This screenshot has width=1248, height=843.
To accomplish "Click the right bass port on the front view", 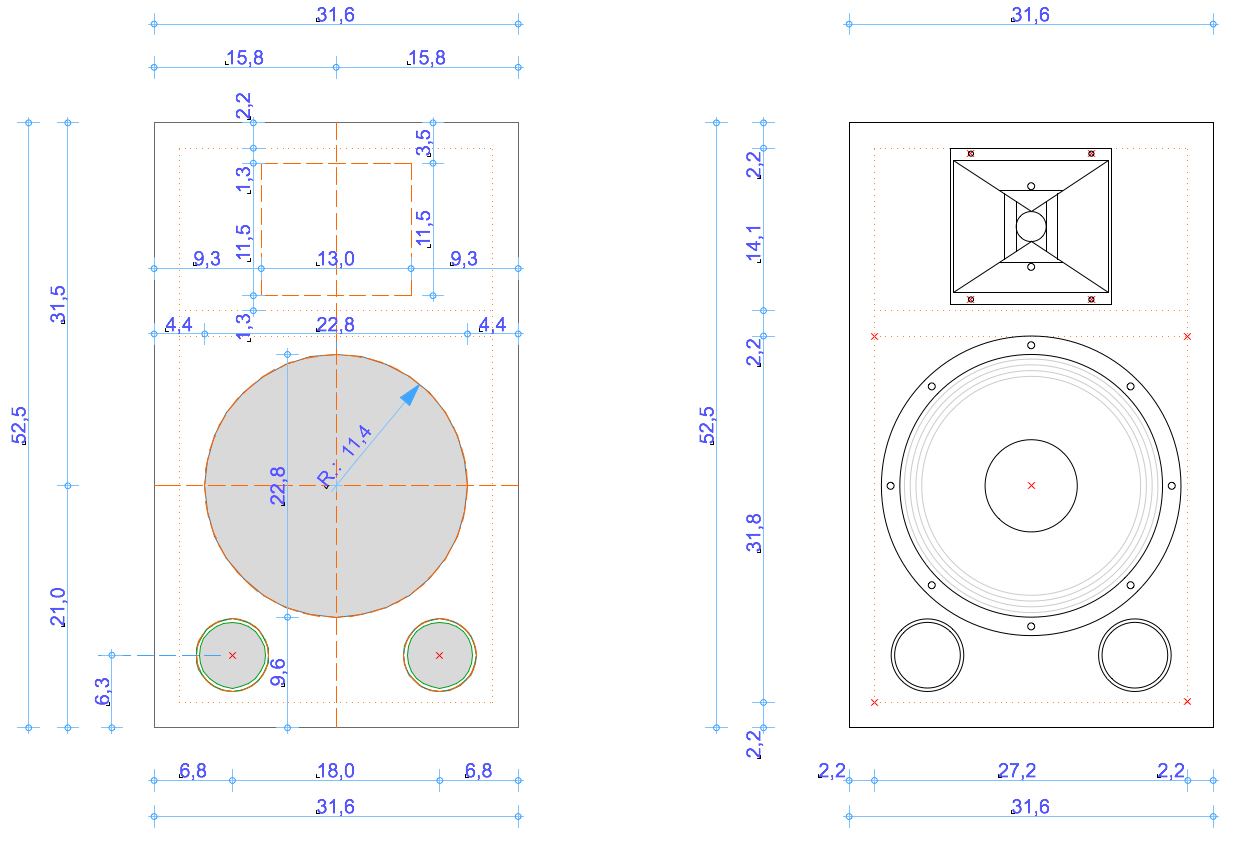I will pos(1134,655).
